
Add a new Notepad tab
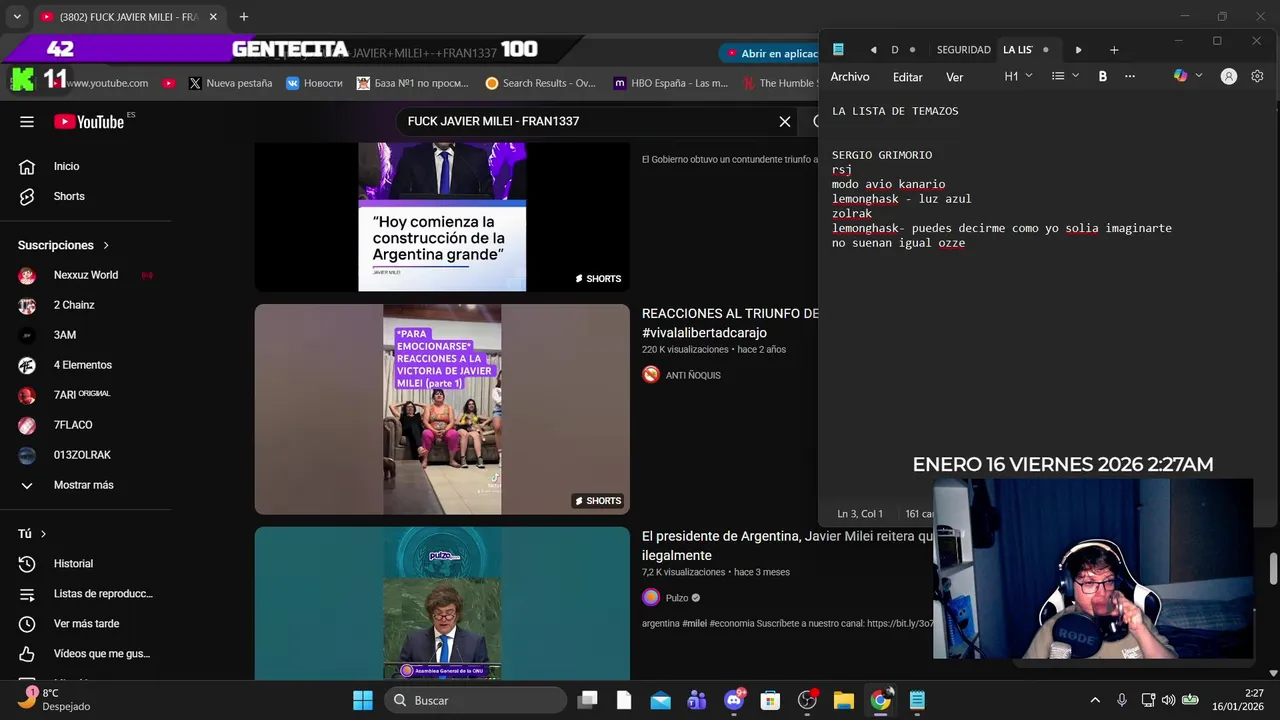point(1114,50)
